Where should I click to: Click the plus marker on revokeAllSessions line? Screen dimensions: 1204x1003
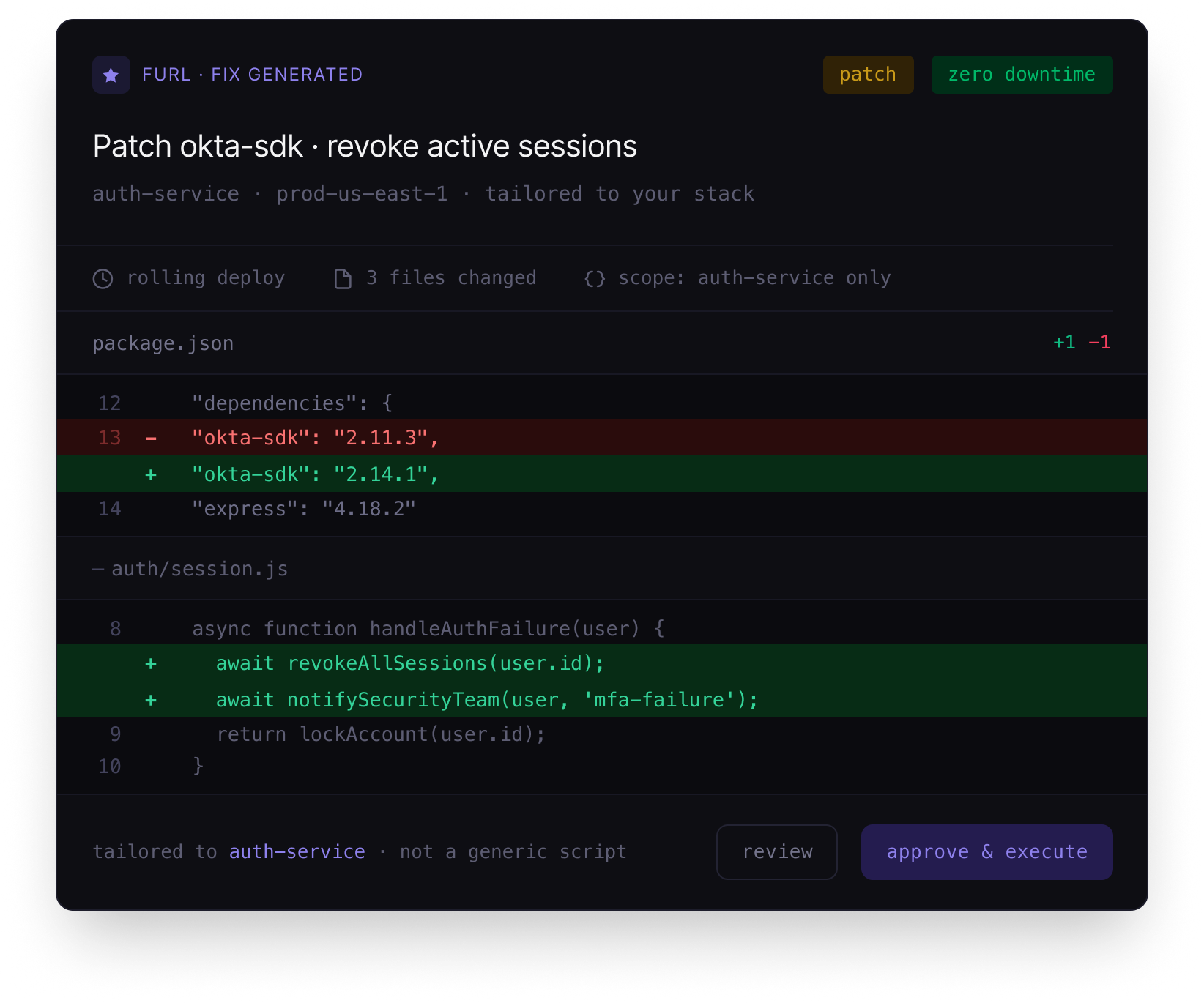click(151, 664)
